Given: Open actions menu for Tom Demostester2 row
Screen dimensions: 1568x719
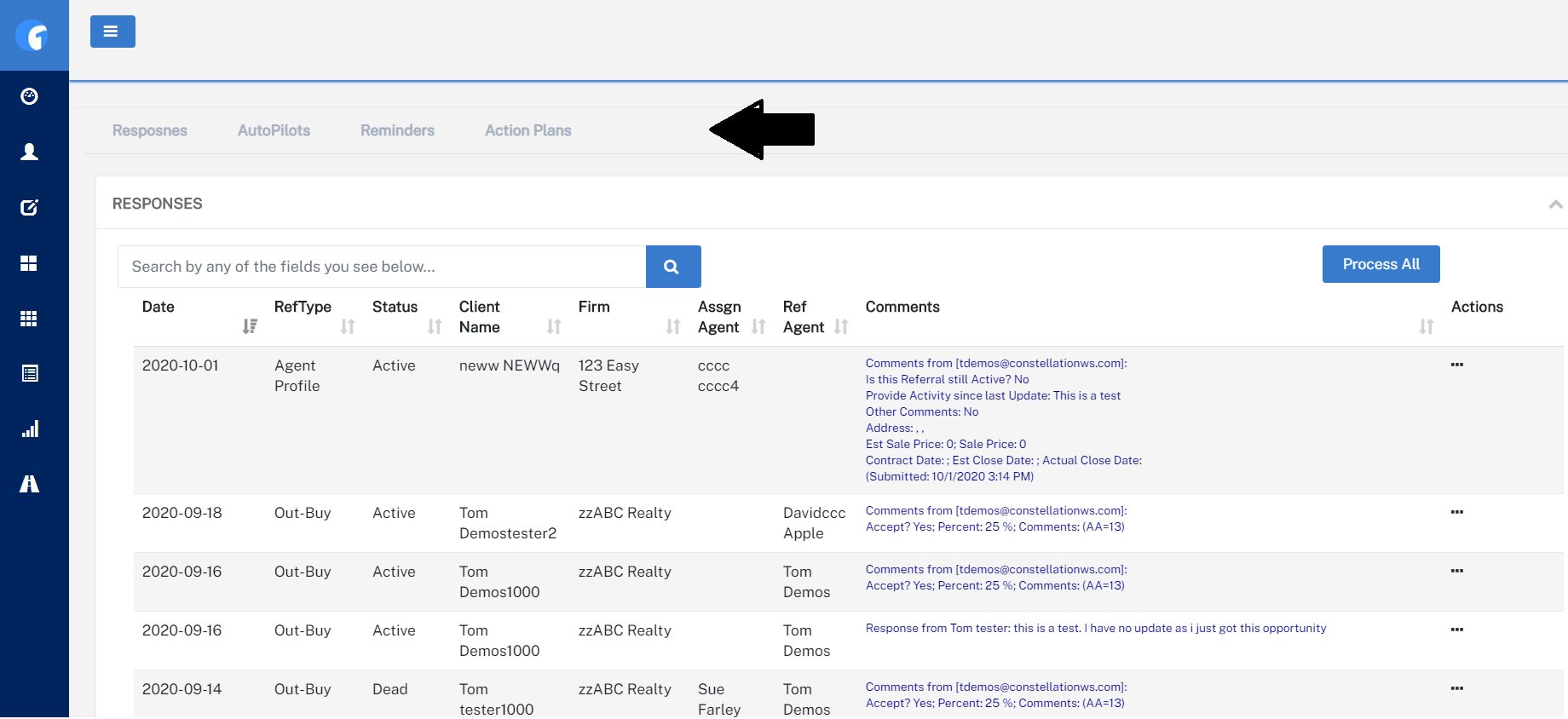Looking at the screenshot, I should 1456,512.
